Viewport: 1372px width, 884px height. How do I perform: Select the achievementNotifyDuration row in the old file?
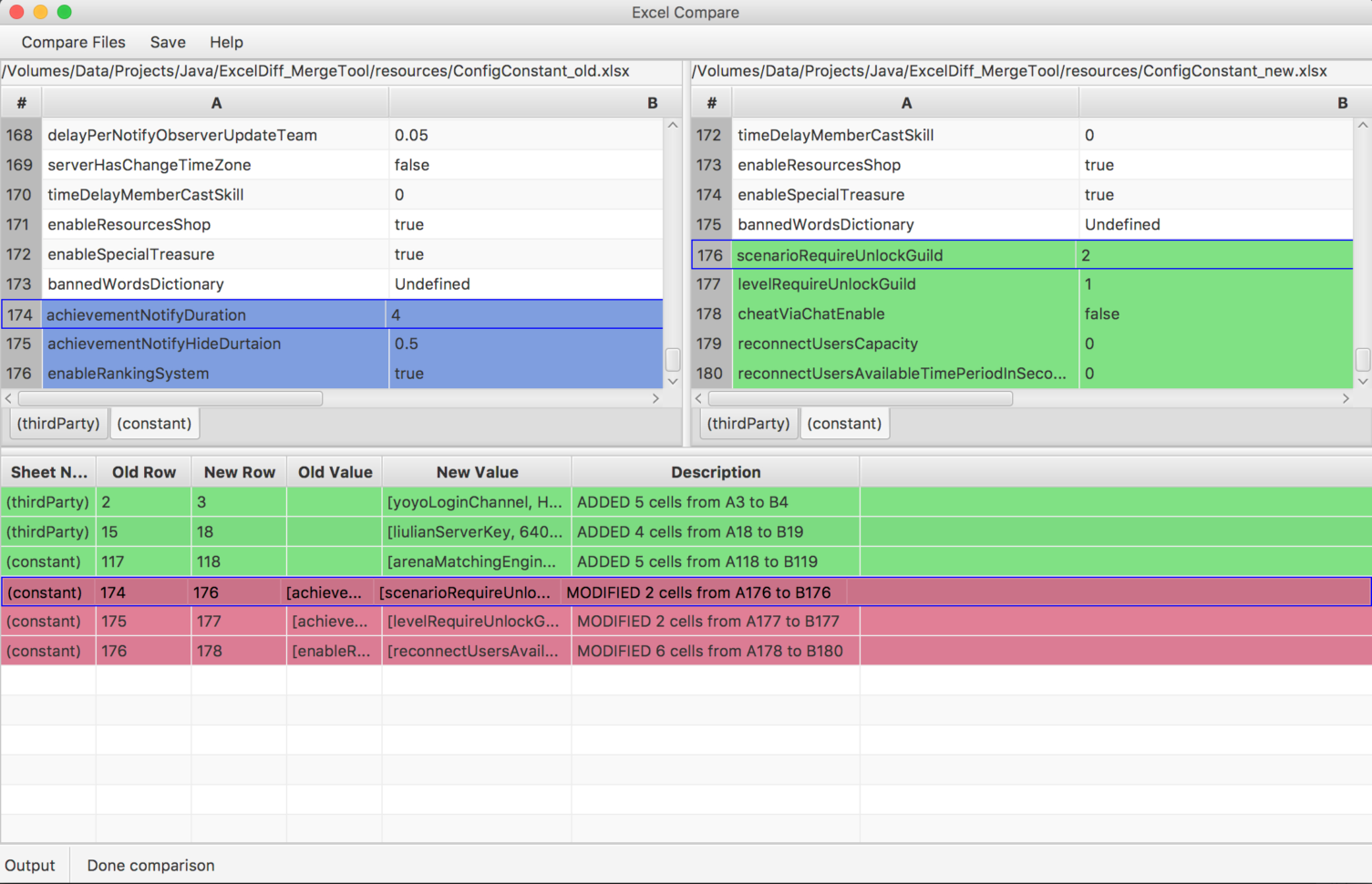point(216,314)
